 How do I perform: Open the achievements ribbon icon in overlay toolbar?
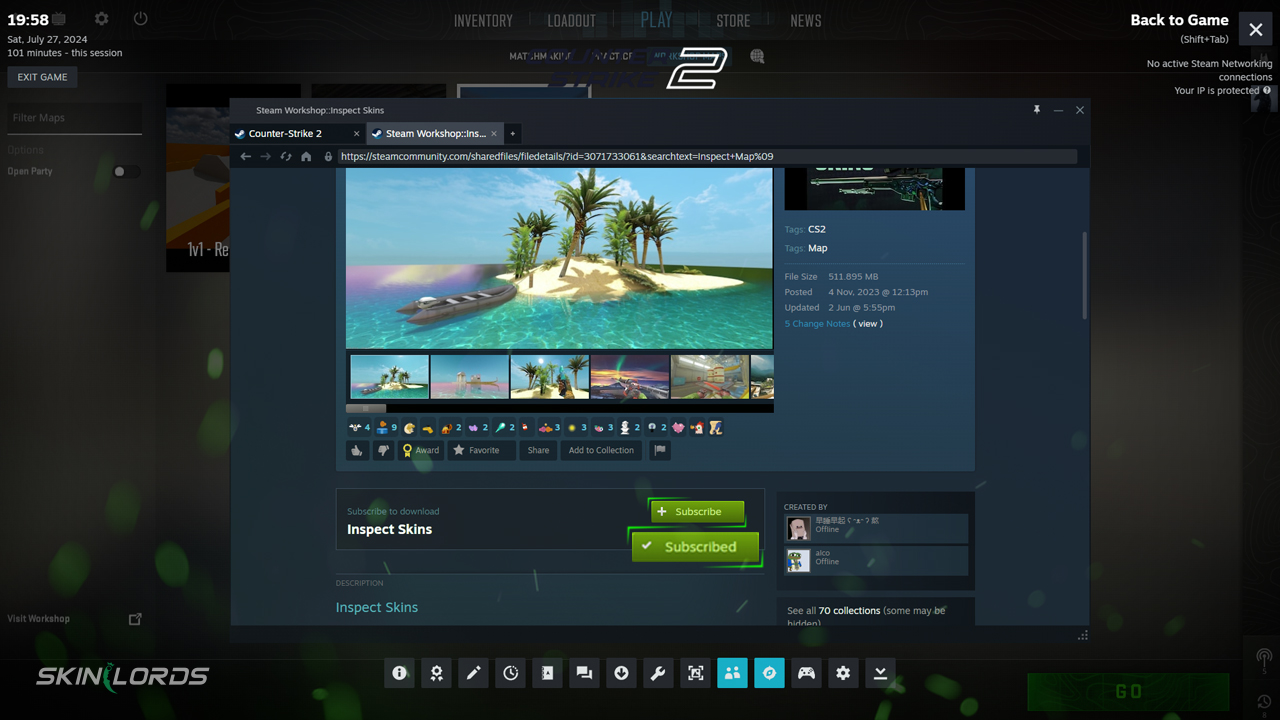point(436,673)
